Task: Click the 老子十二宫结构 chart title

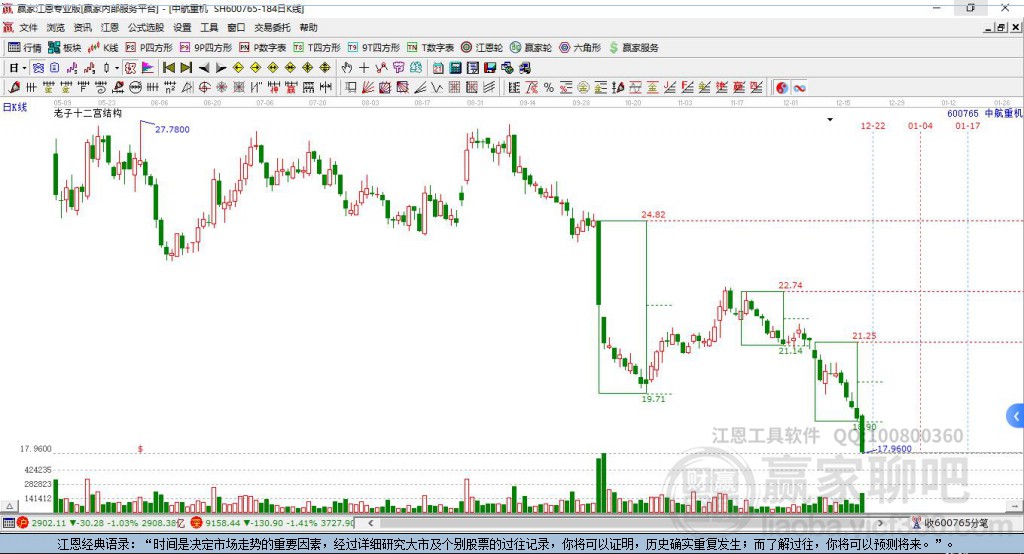Action: pos(88,113)
